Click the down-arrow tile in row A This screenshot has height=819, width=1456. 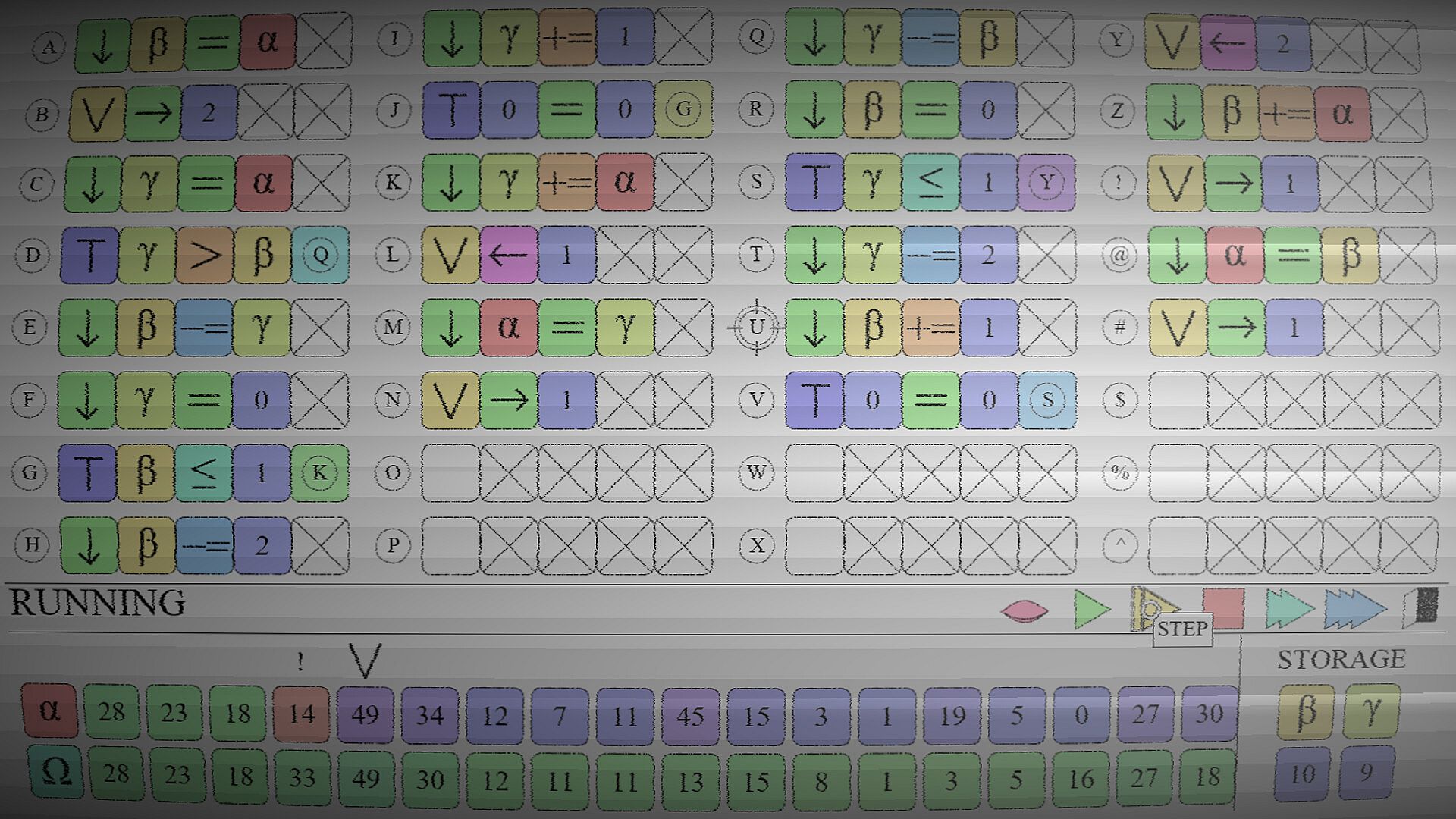pyautogui.click(x=102, y=45)
